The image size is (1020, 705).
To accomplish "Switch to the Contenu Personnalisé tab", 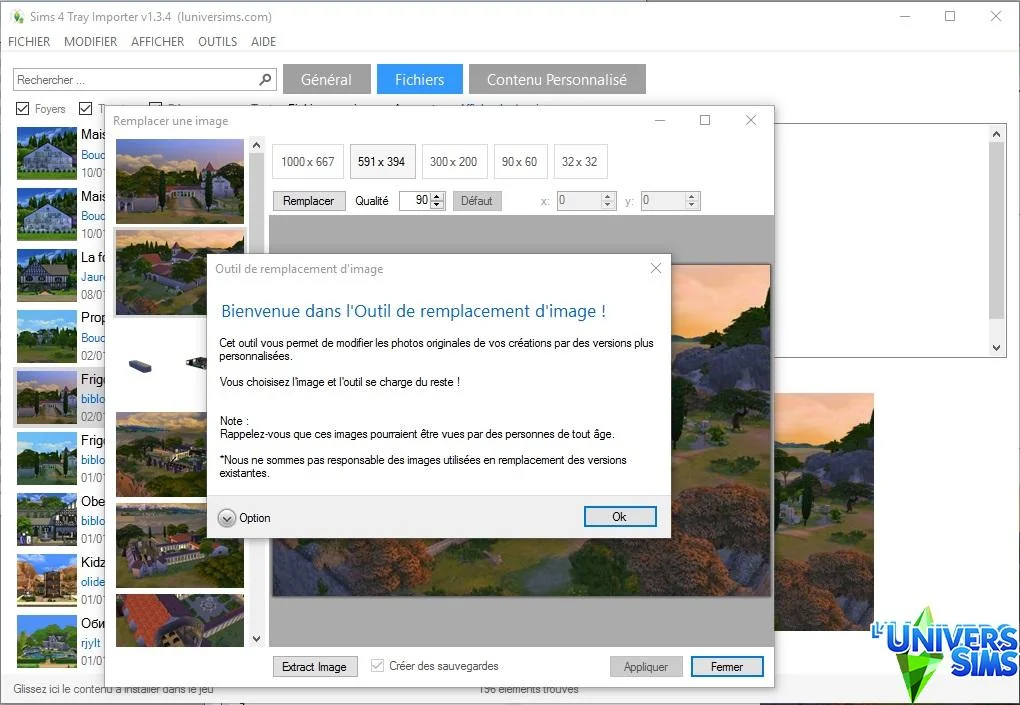I will (x=557, y=79).
